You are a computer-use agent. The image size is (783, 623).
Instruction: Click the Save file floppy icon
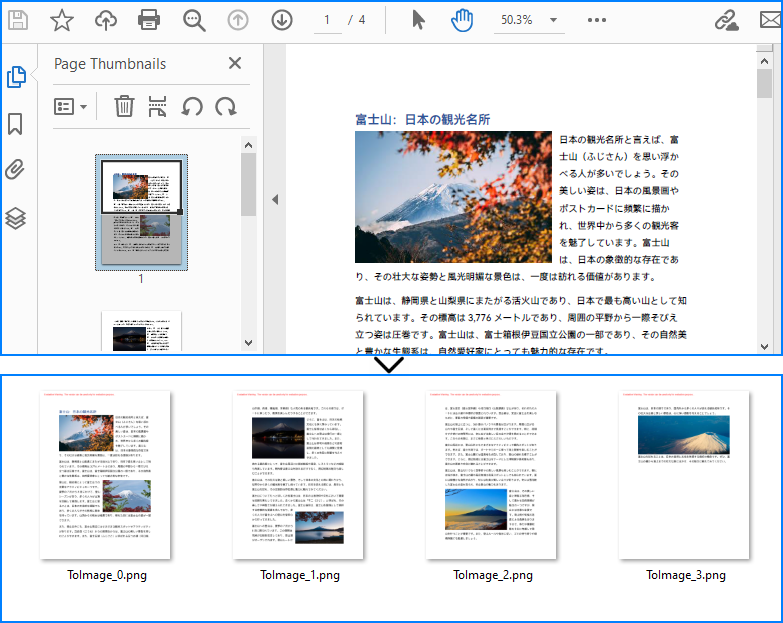tap(18, 20)
